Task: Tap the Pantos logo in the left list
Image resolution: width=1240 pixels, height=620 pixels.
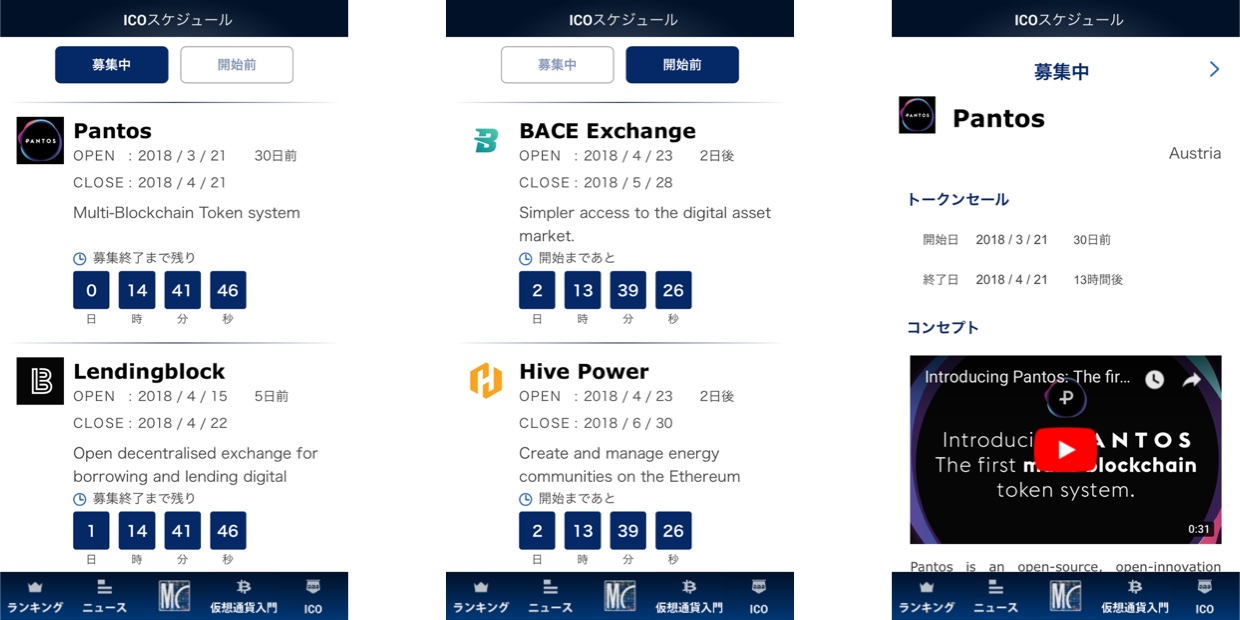Action: [40, 140]
